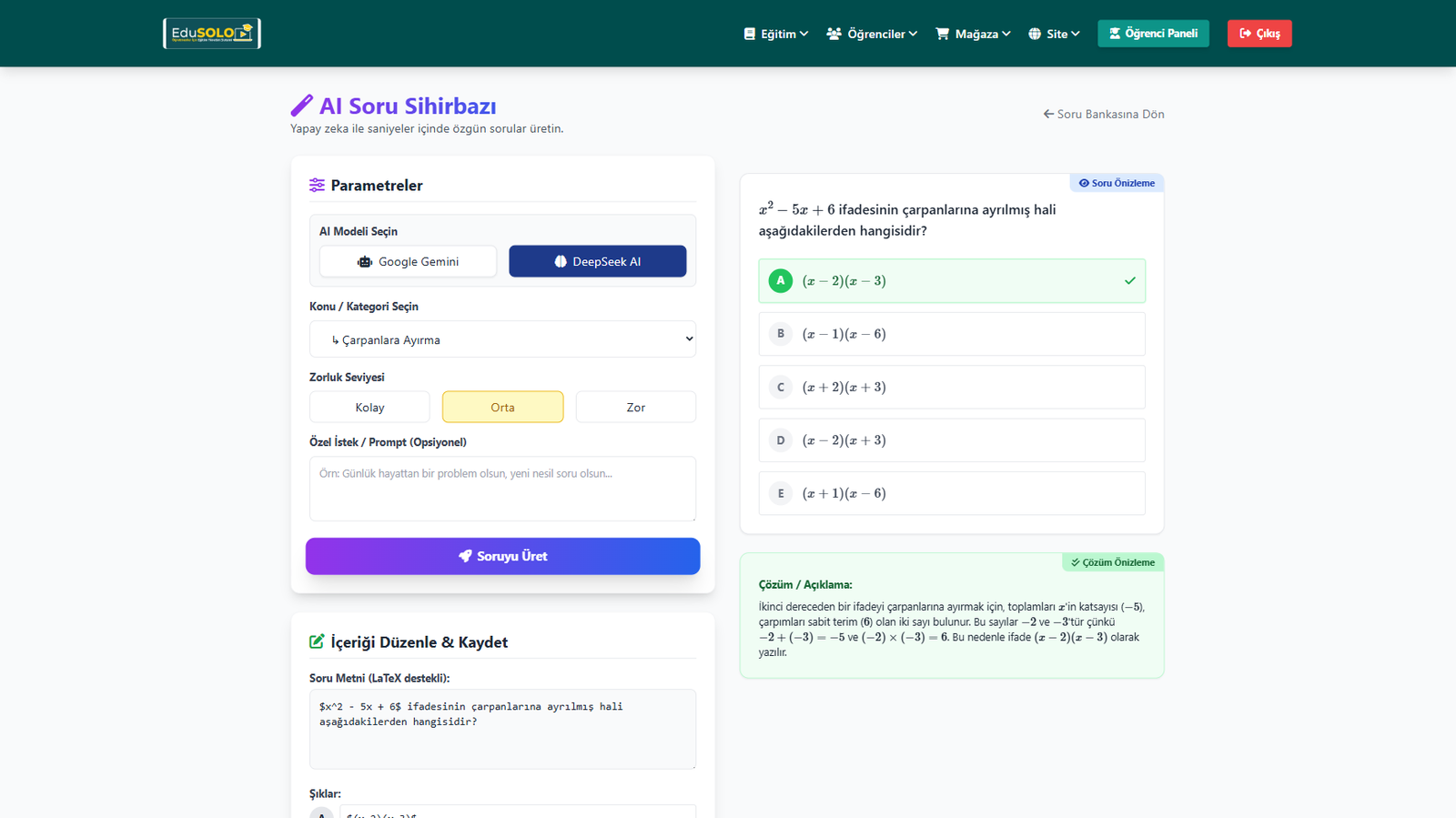Set difficulty to Kolay
Viewport: 1456px width, 818px height.
pos(369,407)
